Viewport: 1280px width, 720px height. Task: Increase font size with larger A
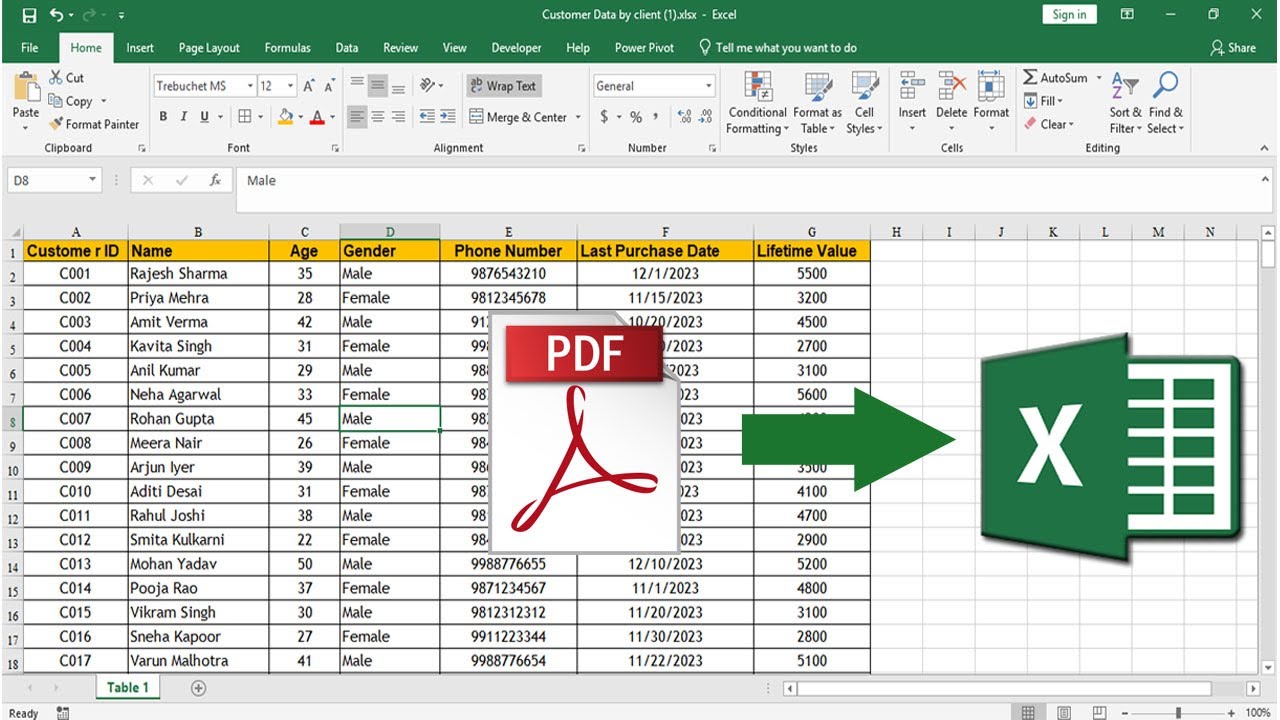click(x=309, y=86)
